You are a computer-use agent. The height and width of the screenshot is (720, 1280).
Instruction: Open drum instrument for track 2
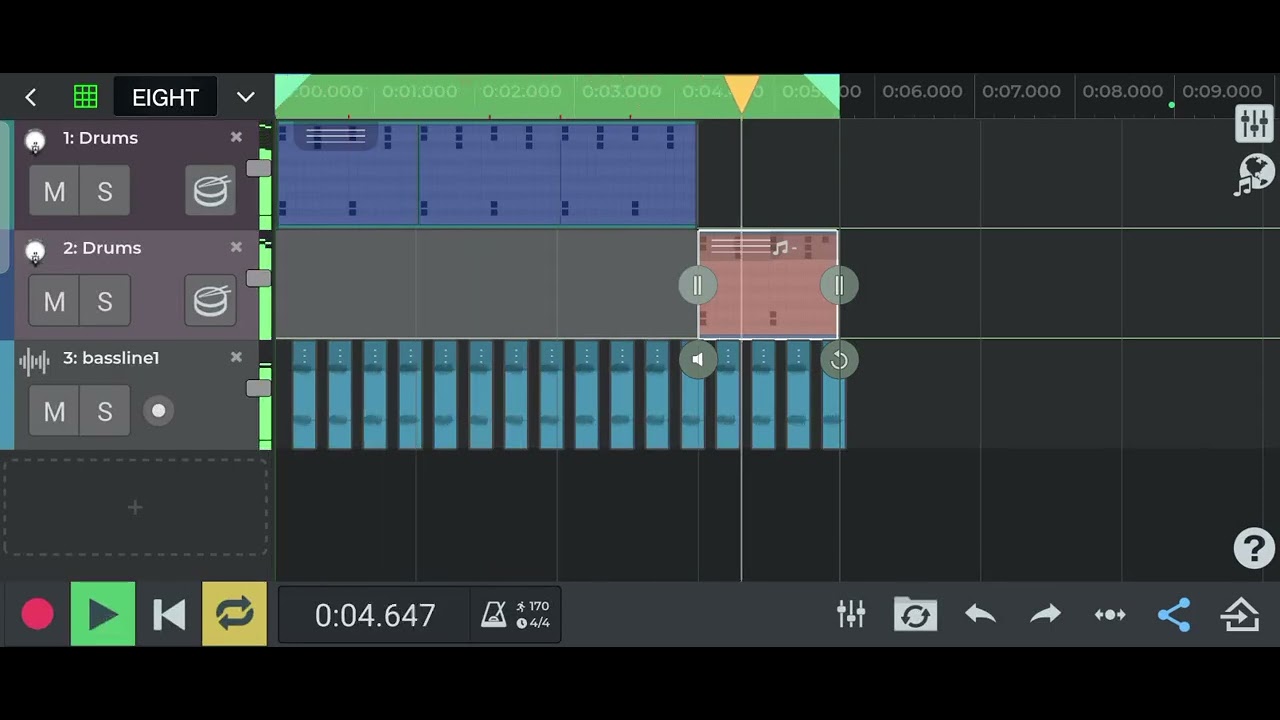pyautogui.click(x=211, y=301)
